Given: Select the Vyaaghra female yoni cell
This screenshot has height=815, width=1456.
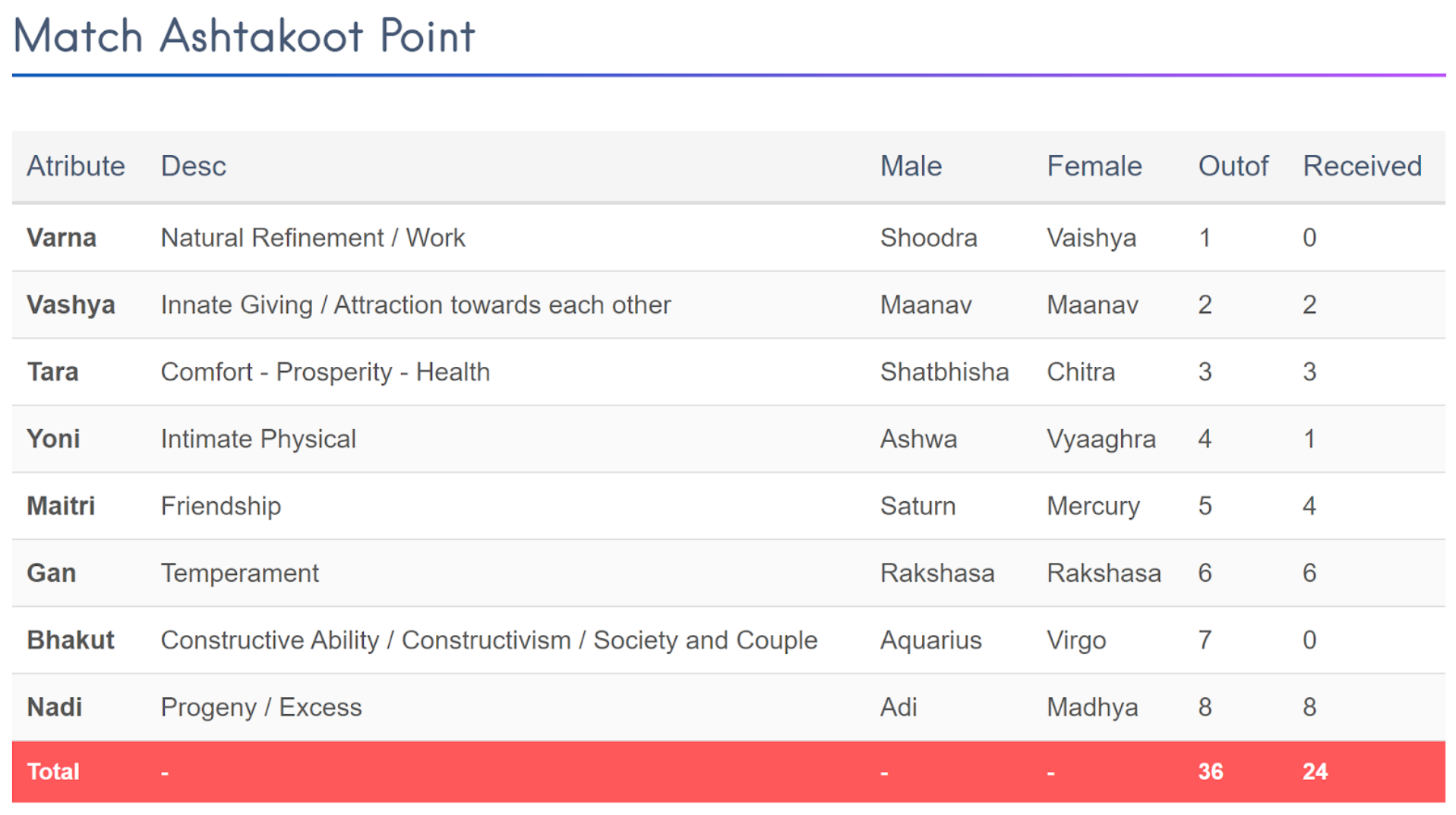Looking at the screenshot, I should coord(1101,438).
